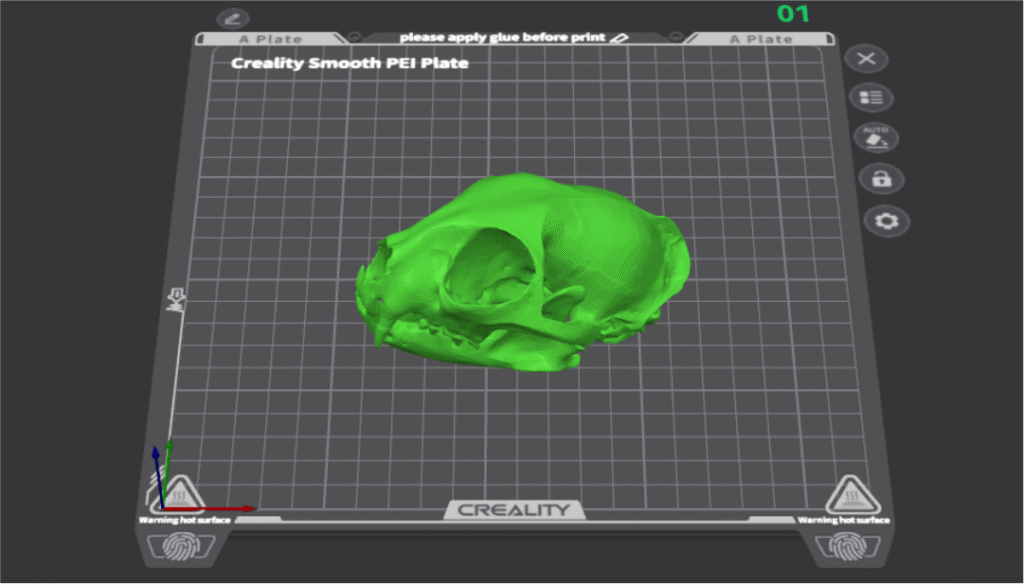
Task: Click the green plate number 01
Action: (x=793, y=14)
